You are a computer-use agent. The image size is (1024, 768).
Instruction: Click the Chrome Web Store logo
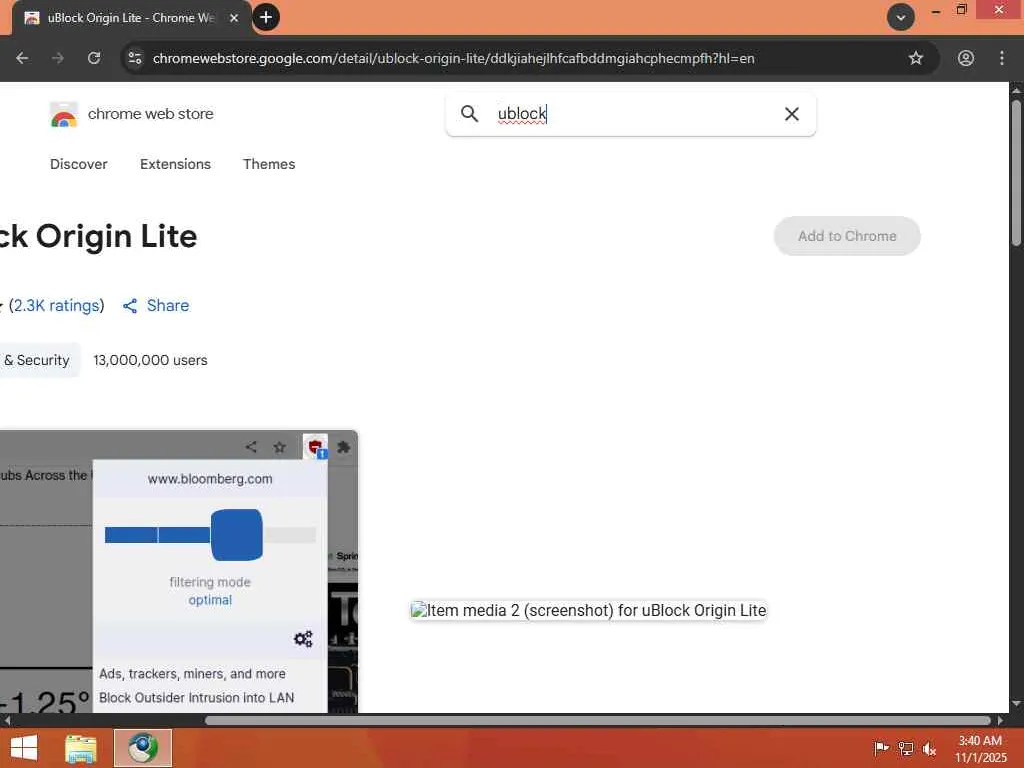(x=63, y=114)
